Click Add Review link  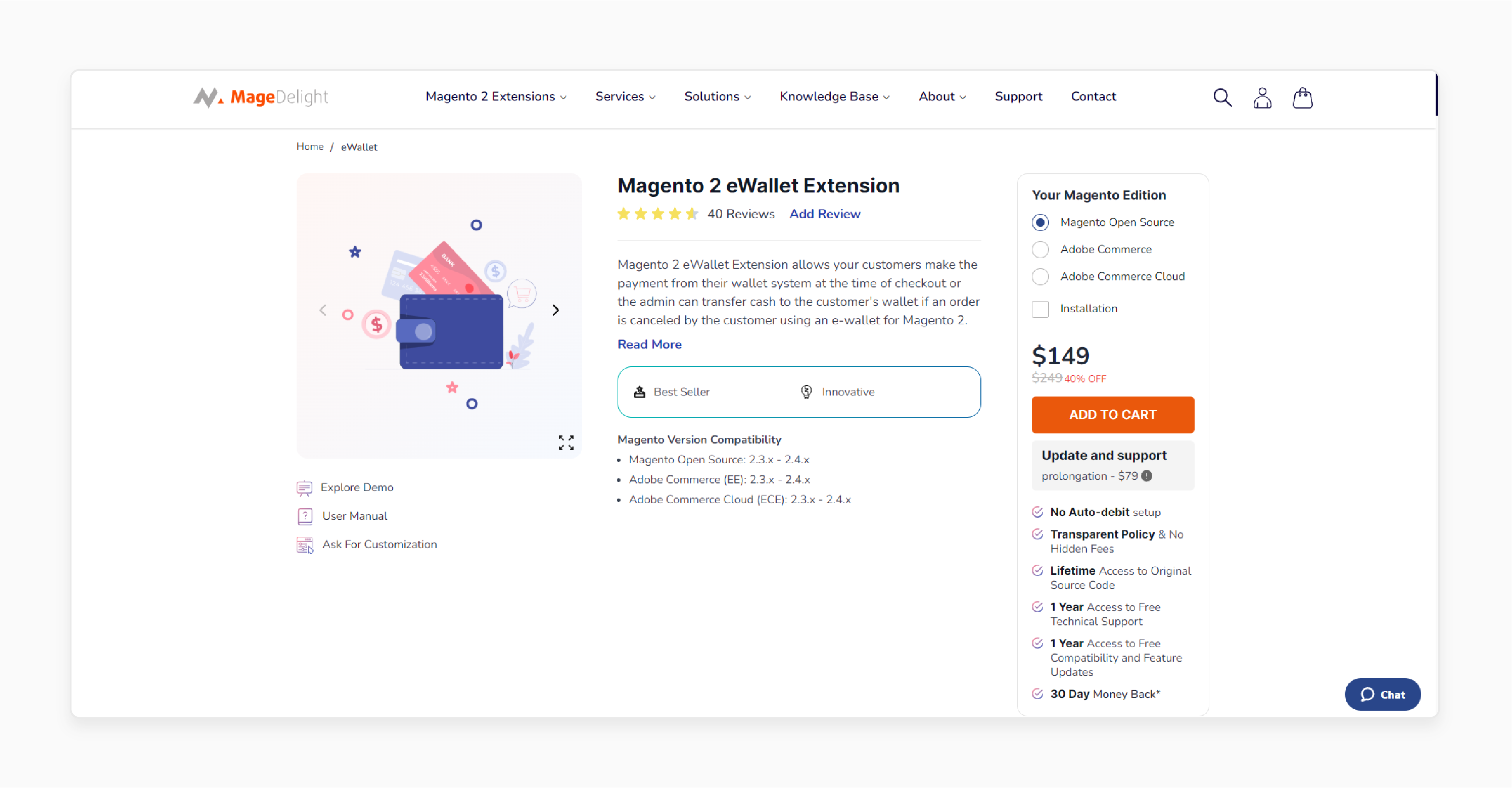pyautogui.click(x=825, y=214)
